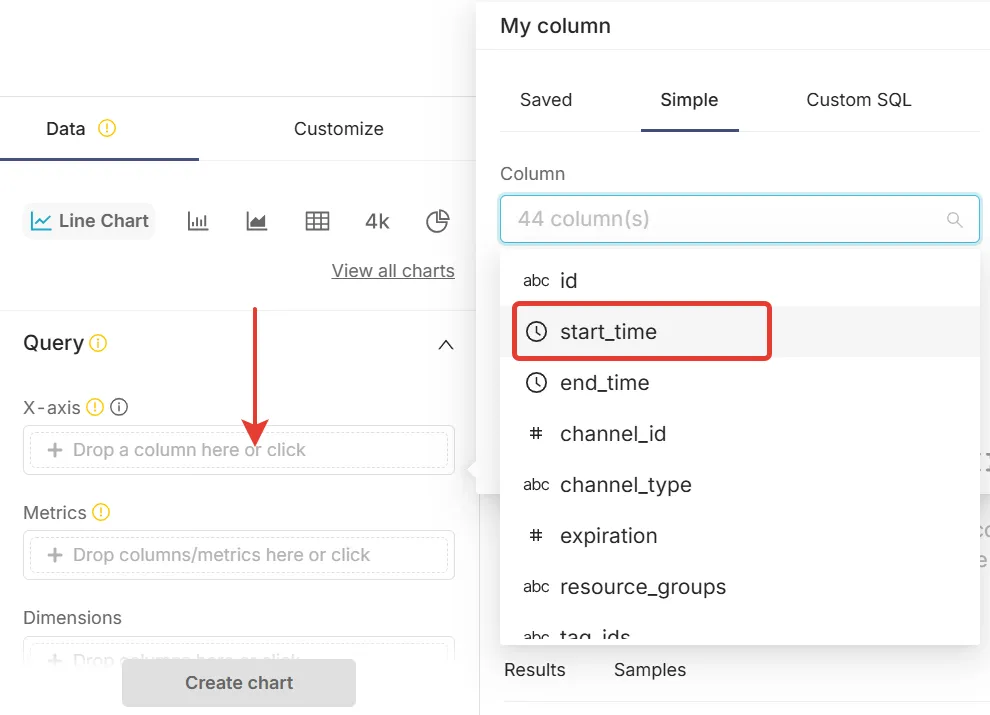990x715 pixels.
Task: Click warning icon beside Query heading
Action: pyautogui.click(x=98, y=343)
